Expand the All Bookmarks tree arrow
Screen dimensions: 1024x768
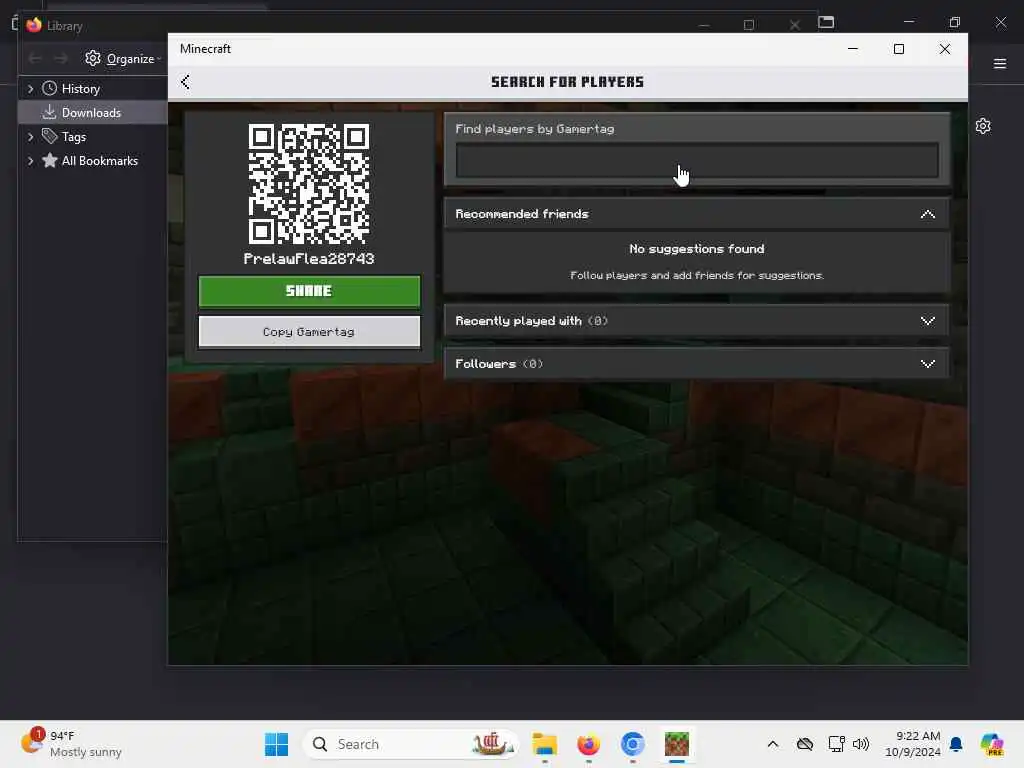[30, 161]
